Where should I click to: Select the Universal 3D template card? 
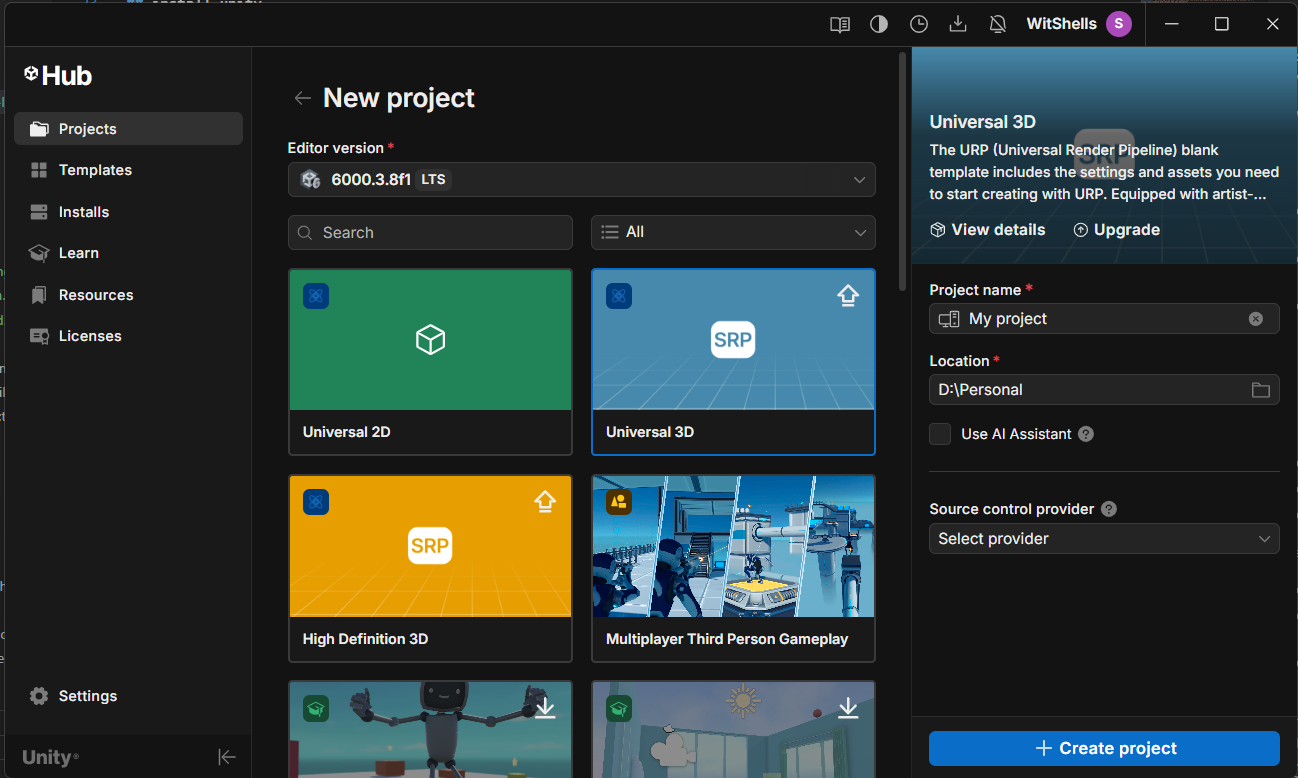coord(733,362)
